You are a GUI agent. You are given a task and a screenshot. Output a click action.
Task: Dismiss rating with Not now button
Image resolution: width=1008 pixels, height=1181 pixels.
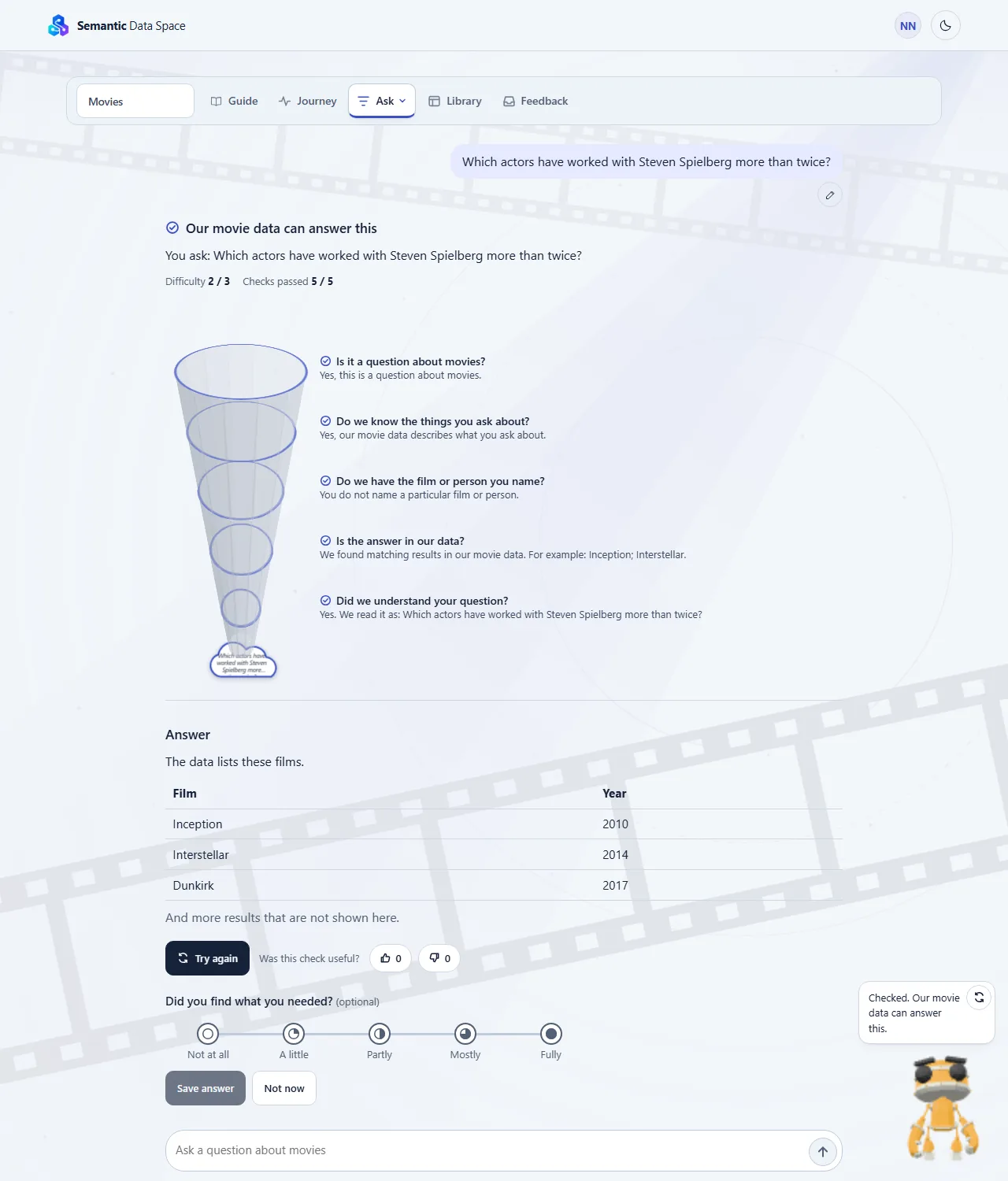coord(284,1088)
